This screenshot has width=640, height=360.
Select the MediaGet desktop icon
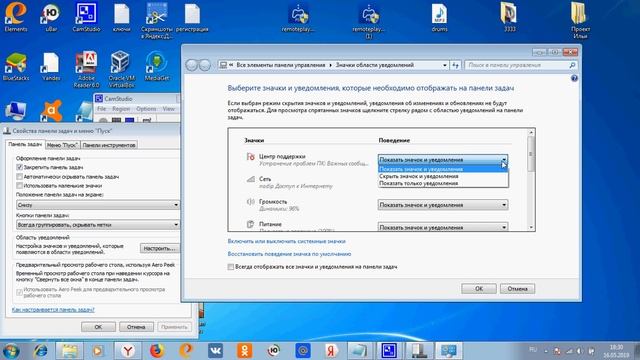coord(157,66)
